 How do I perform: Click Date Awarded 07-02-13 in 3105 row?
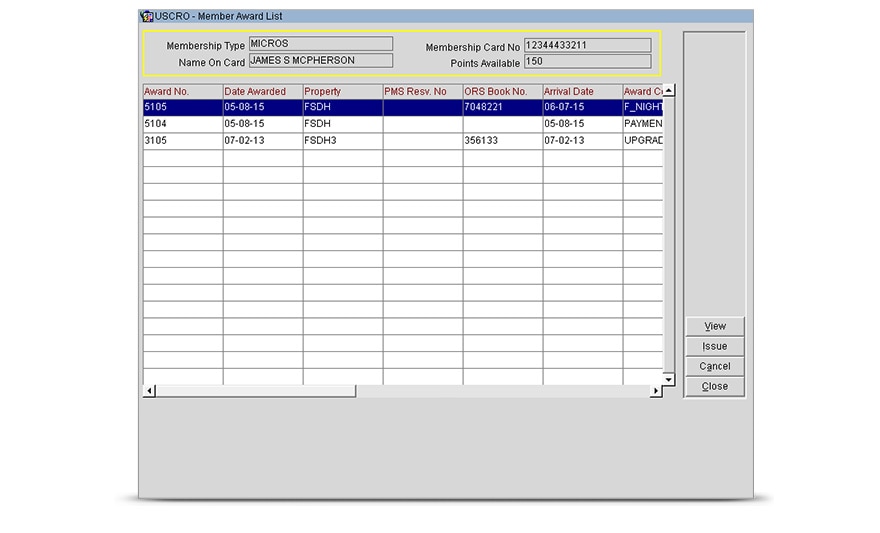[263, 141]
